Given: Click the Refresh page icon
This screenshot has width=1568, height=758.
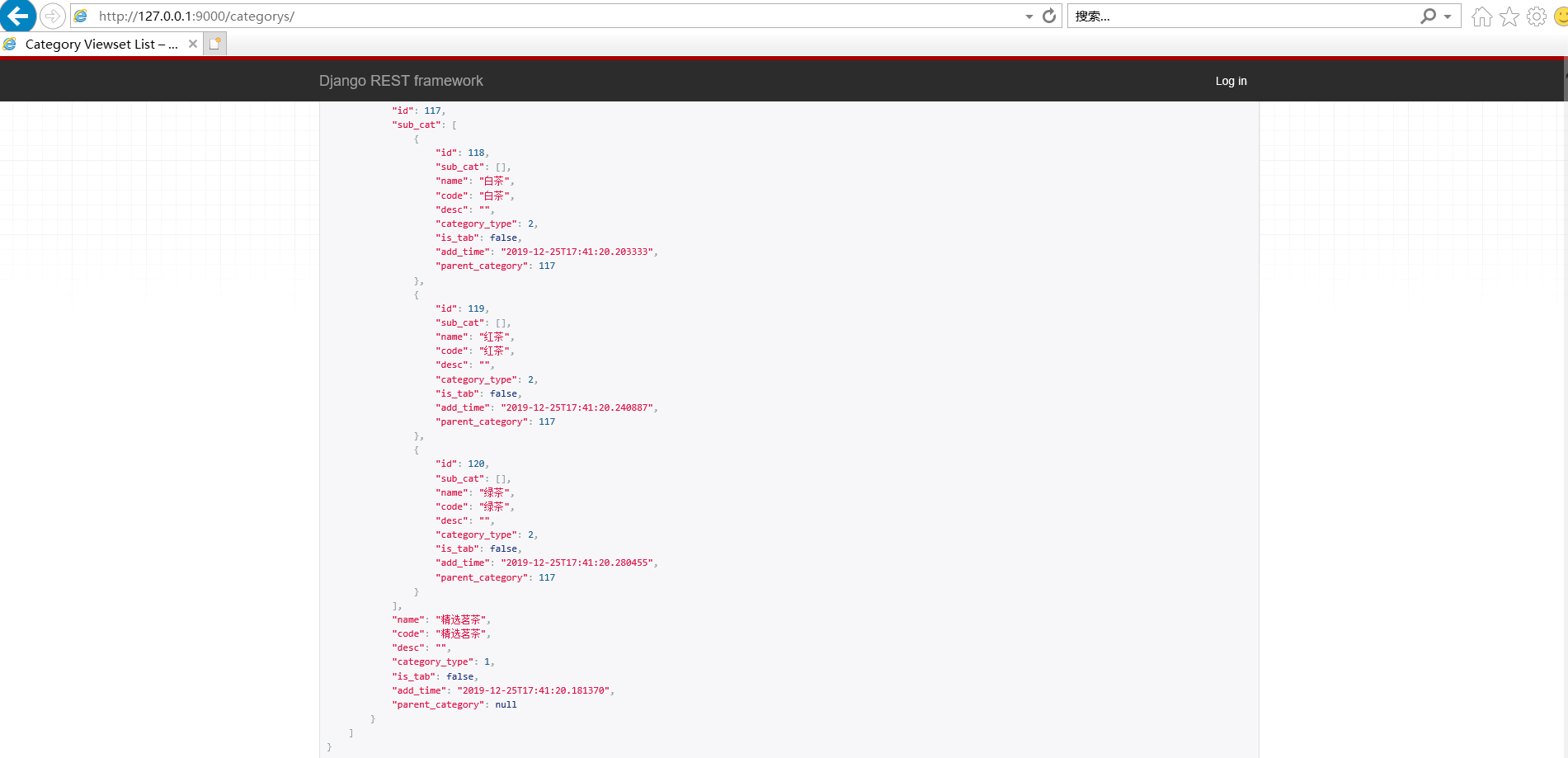Looking at the screenshot, I should pyautogui.click(x=1049, y=16).
